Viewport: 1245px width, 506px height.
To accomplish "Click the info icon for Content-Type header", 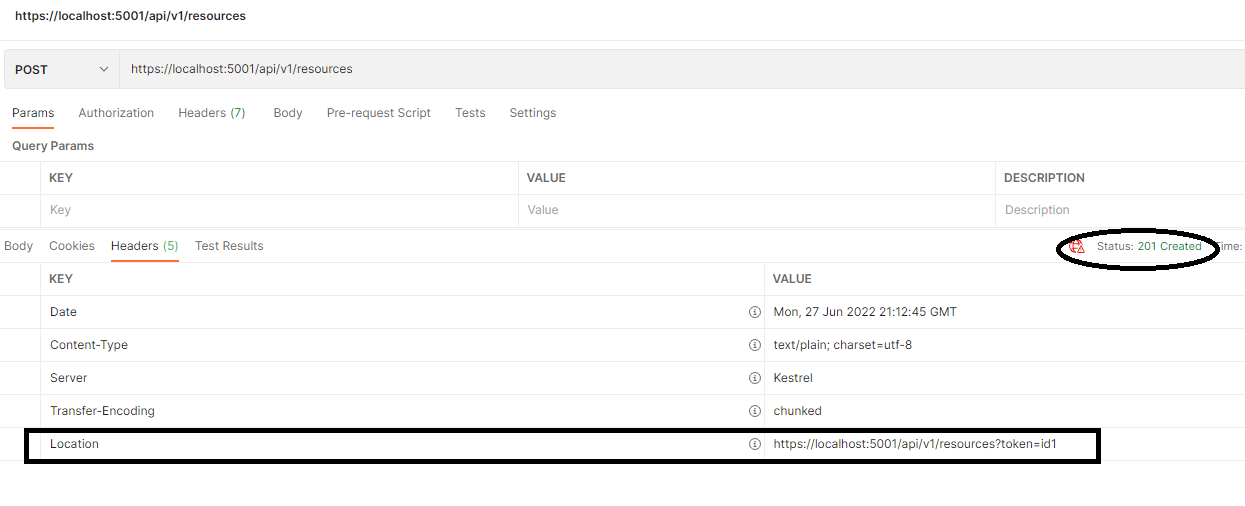I will tap(755, 345).
